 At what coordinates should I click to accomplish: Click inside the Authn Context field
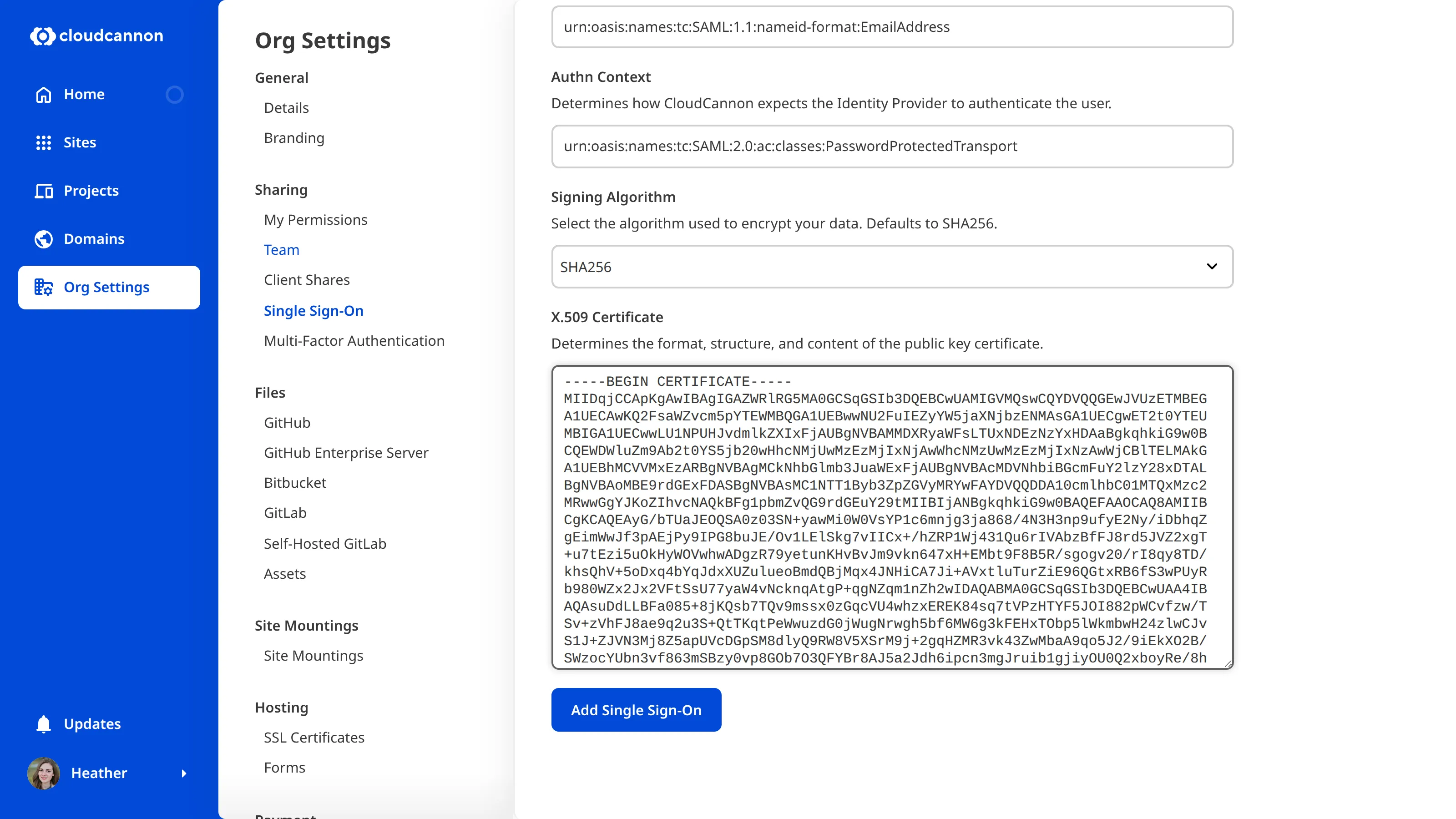coord(891,147)
